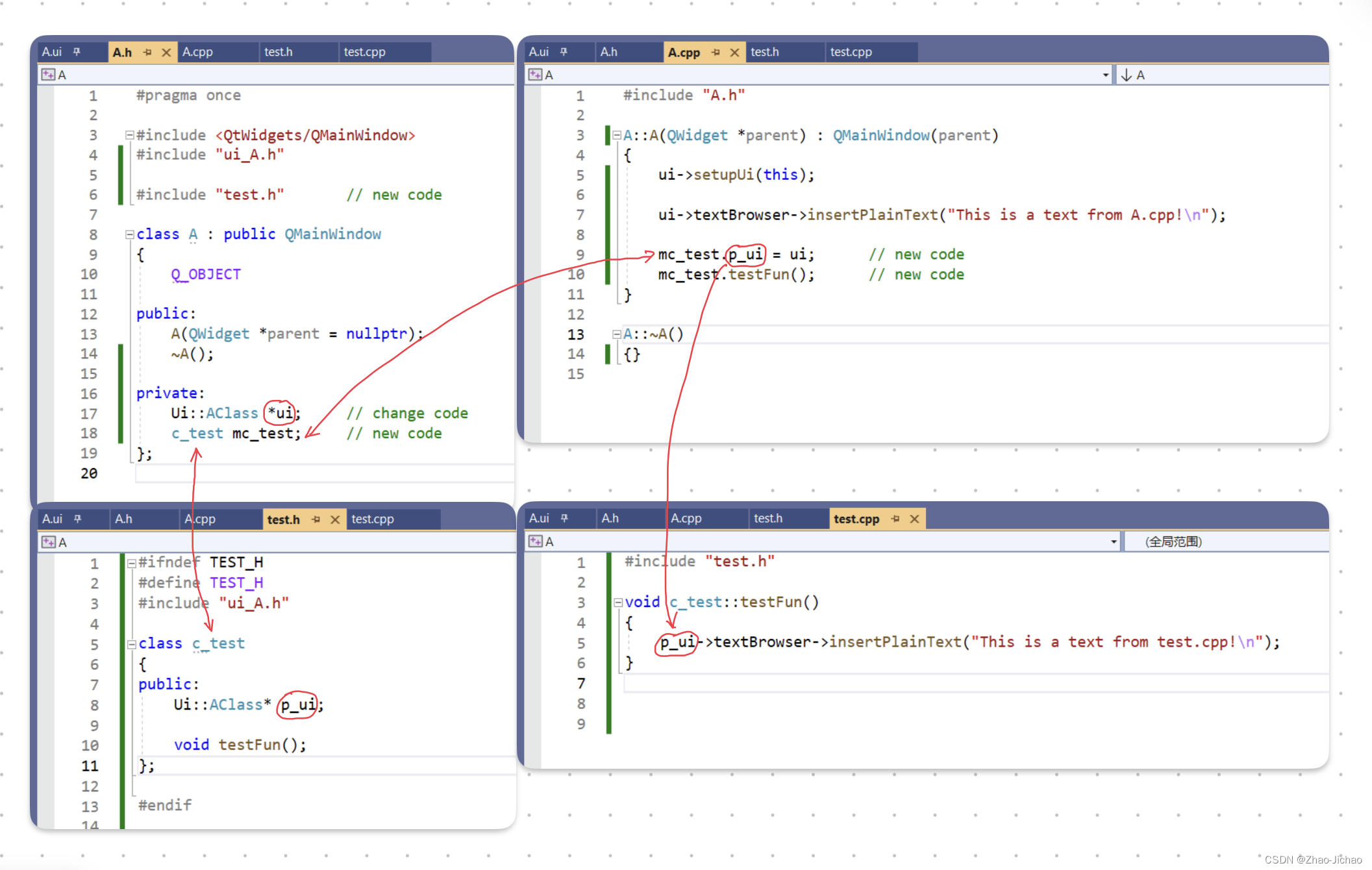Screen dimensions: 1372x870
Task: Collapse A::A constructor in A.cpp editor
Action: [617, 135]
